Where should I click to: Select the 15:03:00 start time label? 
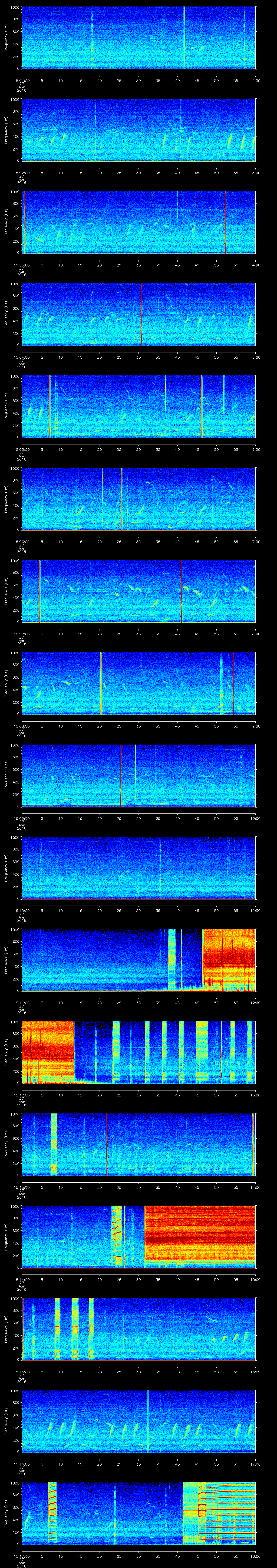(x=21, y=265)
